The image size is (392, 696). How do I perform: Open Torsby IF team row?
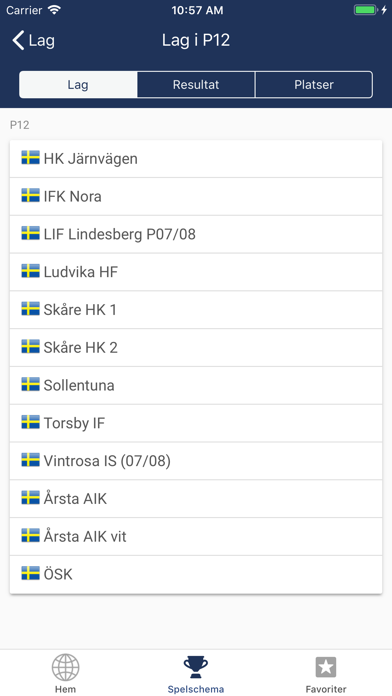pyautogui.click(x=196, y=423)
